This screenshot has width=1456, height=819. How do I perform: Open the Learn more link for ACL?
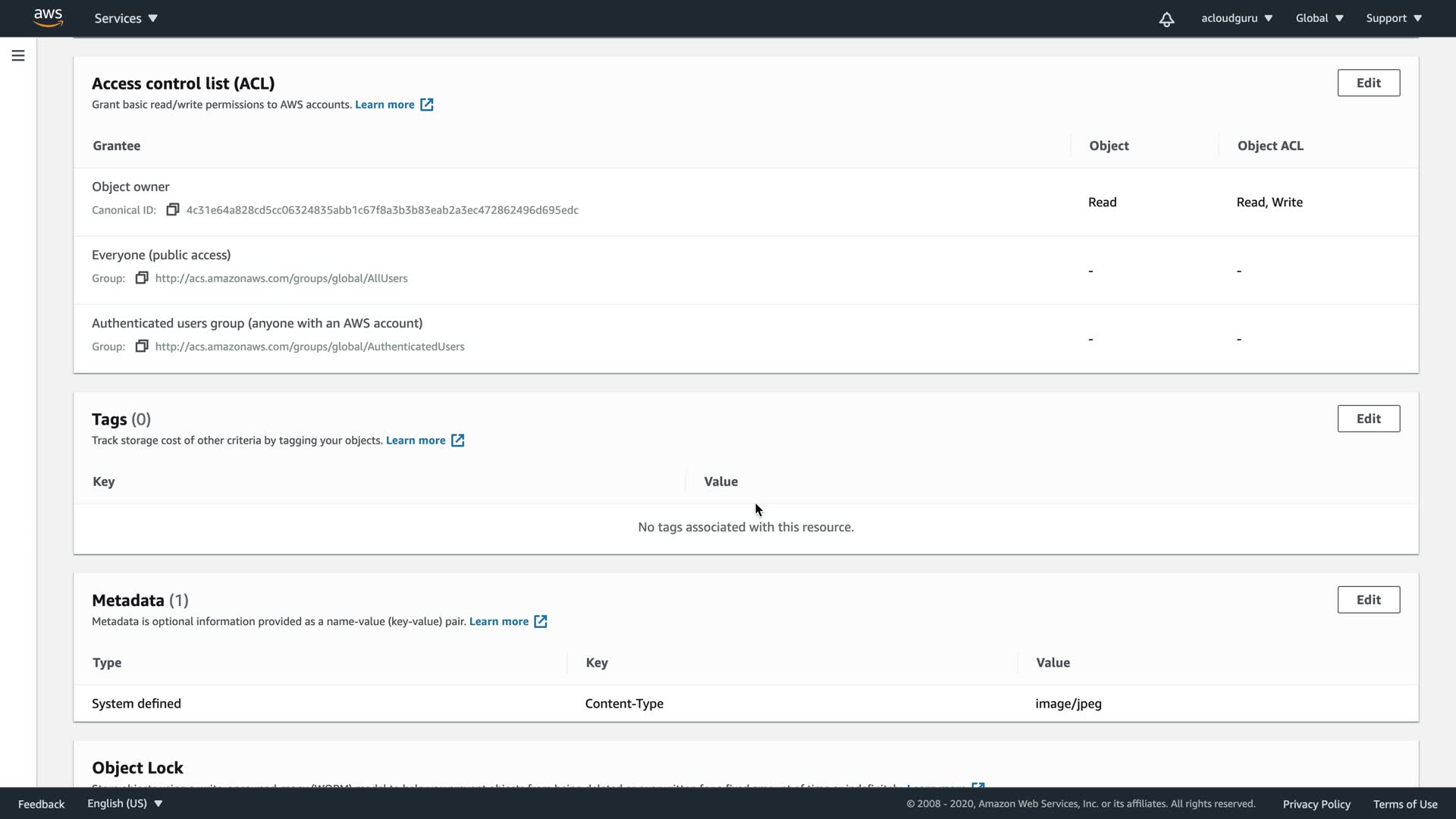coord(384,105)
